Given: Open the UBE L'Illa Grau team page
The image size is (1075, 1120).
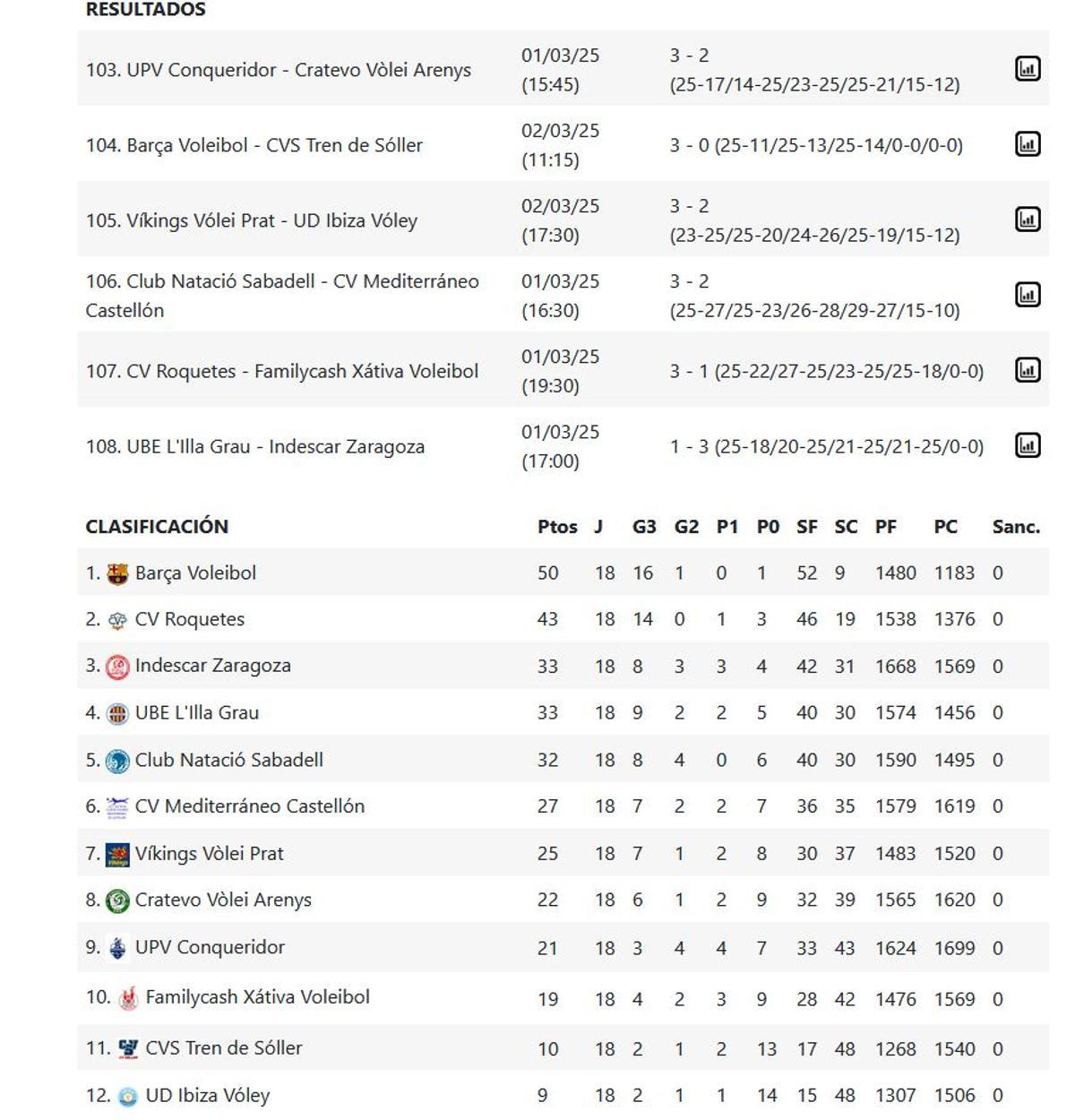Looking at the screenshot, I should click(x=199, y=712).
